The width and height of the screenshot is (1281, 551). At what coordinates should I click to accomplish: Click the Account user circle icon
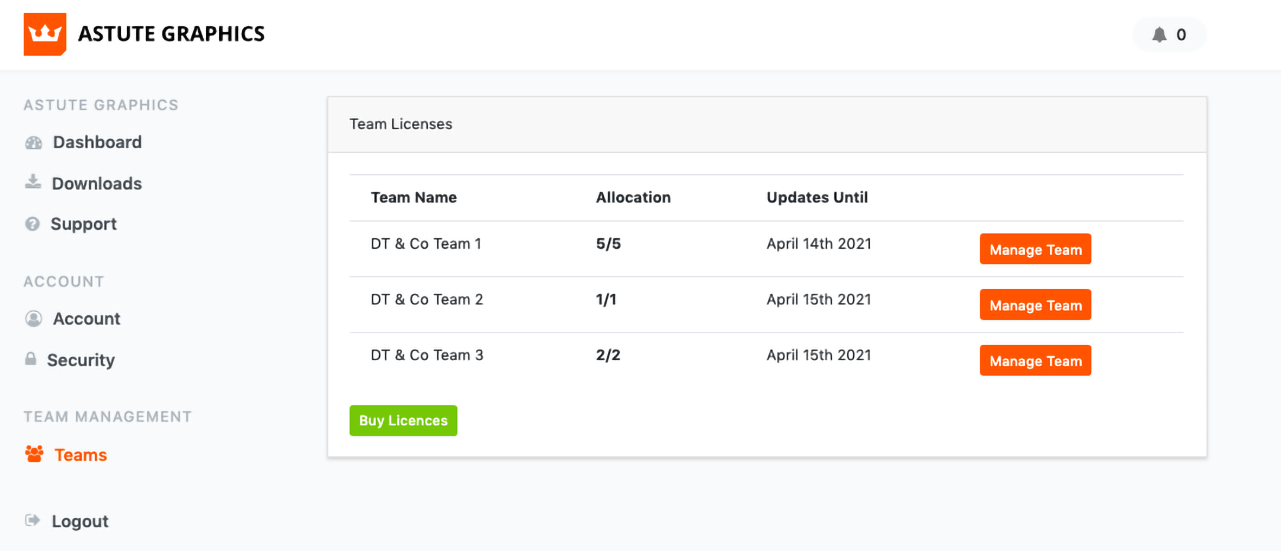click(x=34, y=319)
